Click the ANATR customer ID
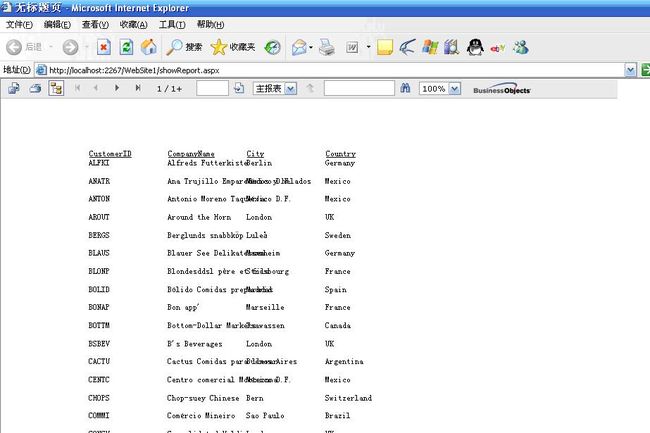This screenshot has width=650, height=433. 99,181
